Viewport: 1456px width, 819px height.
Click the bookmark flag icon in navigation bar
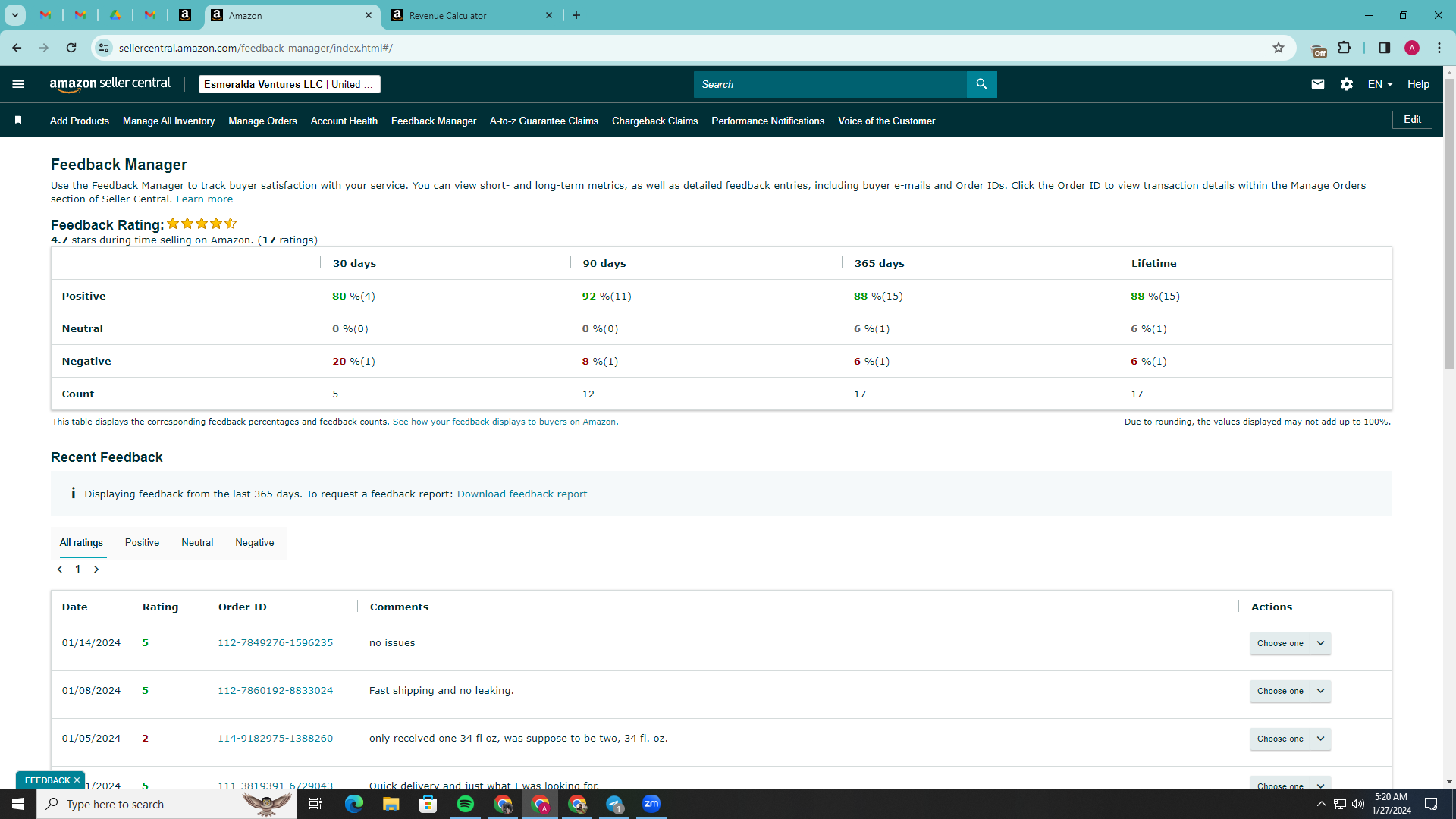click(x=18, y=120)
